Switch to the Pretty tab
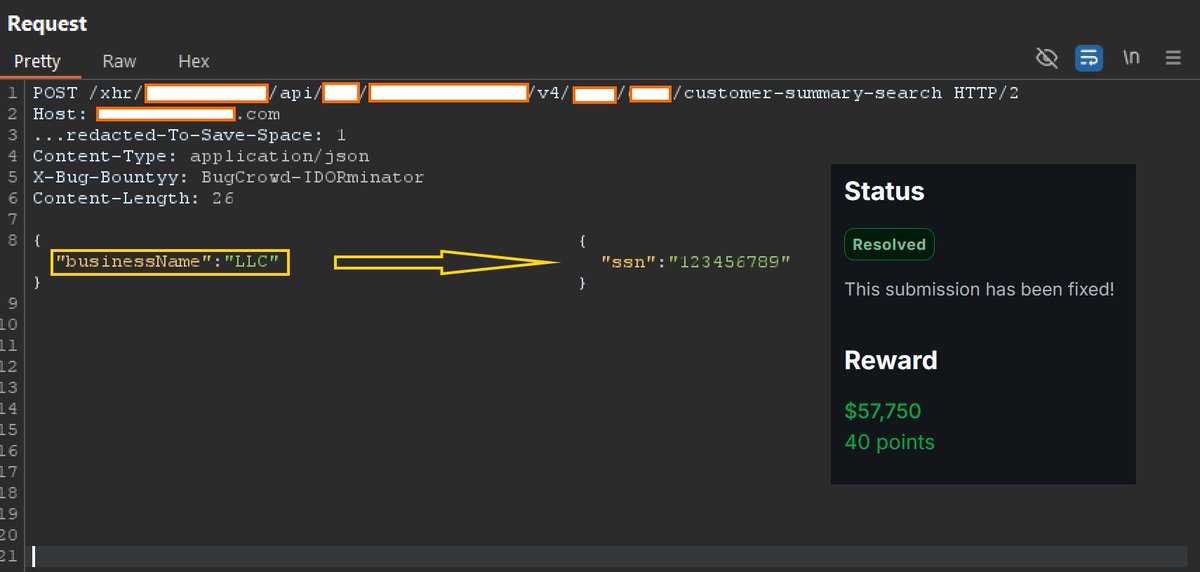This screenshot has width=1200, height=572. 37,61
